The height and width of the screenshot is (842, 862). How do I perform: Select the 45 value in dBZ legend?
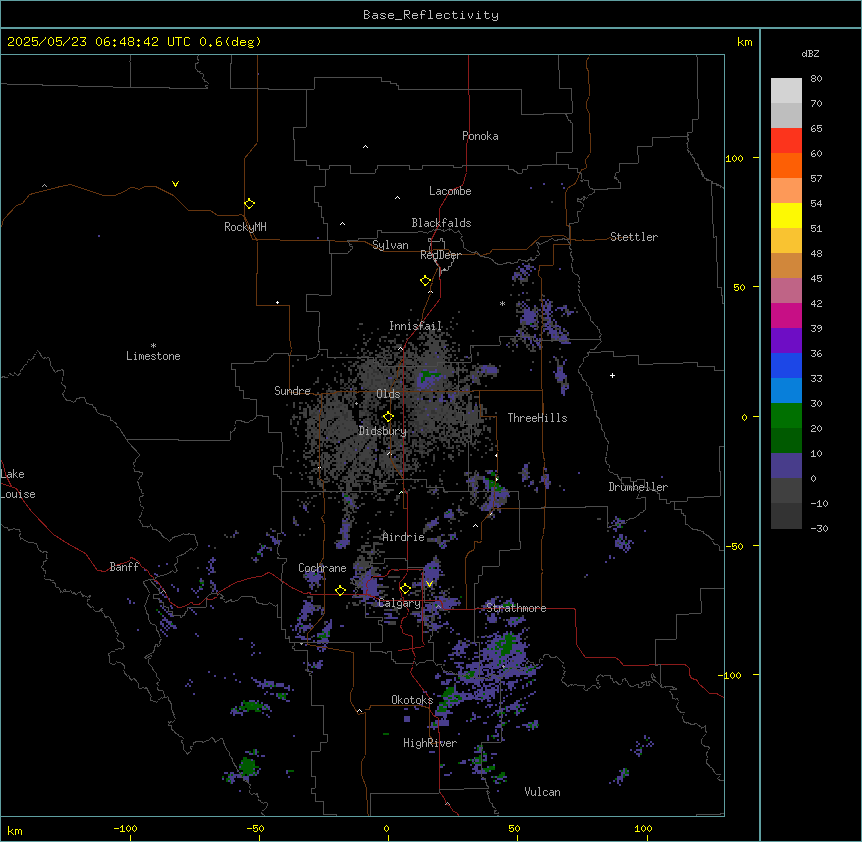click(816, 279)
